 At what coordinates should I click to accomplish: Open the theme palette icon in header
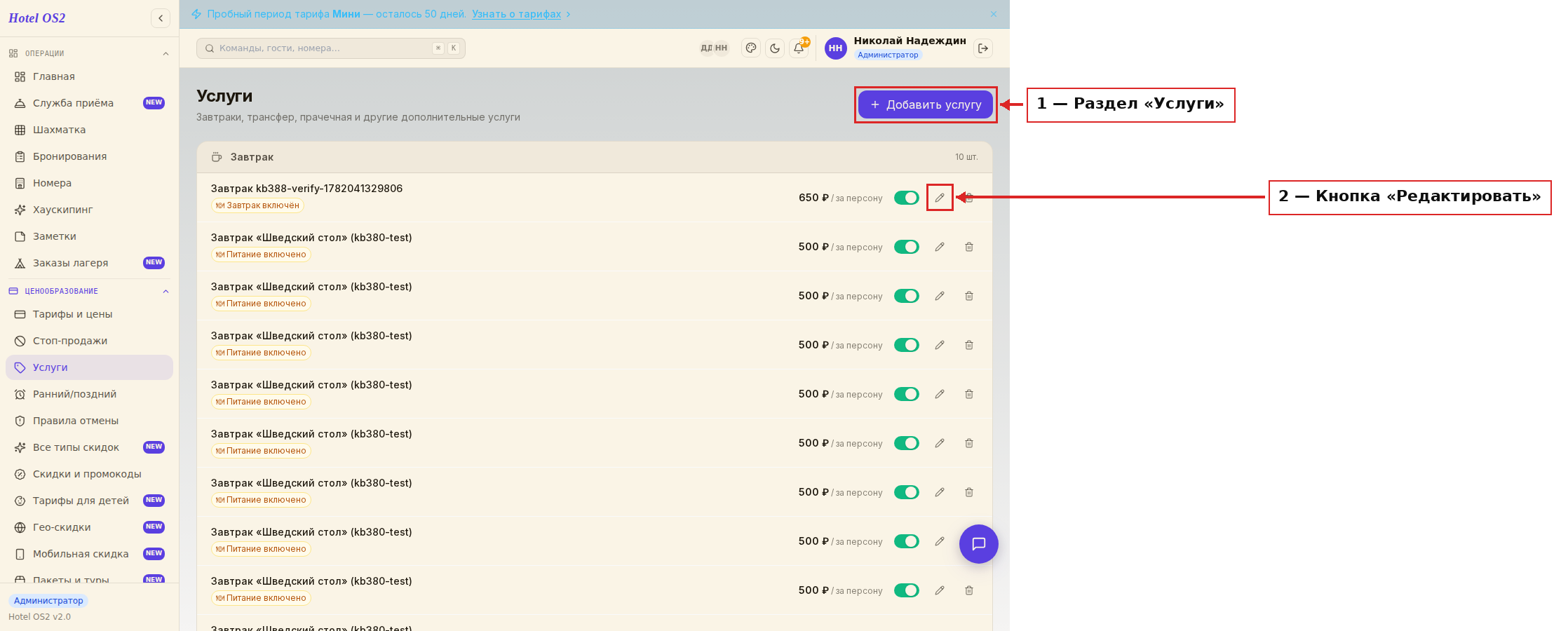click(x=751, y=48)
